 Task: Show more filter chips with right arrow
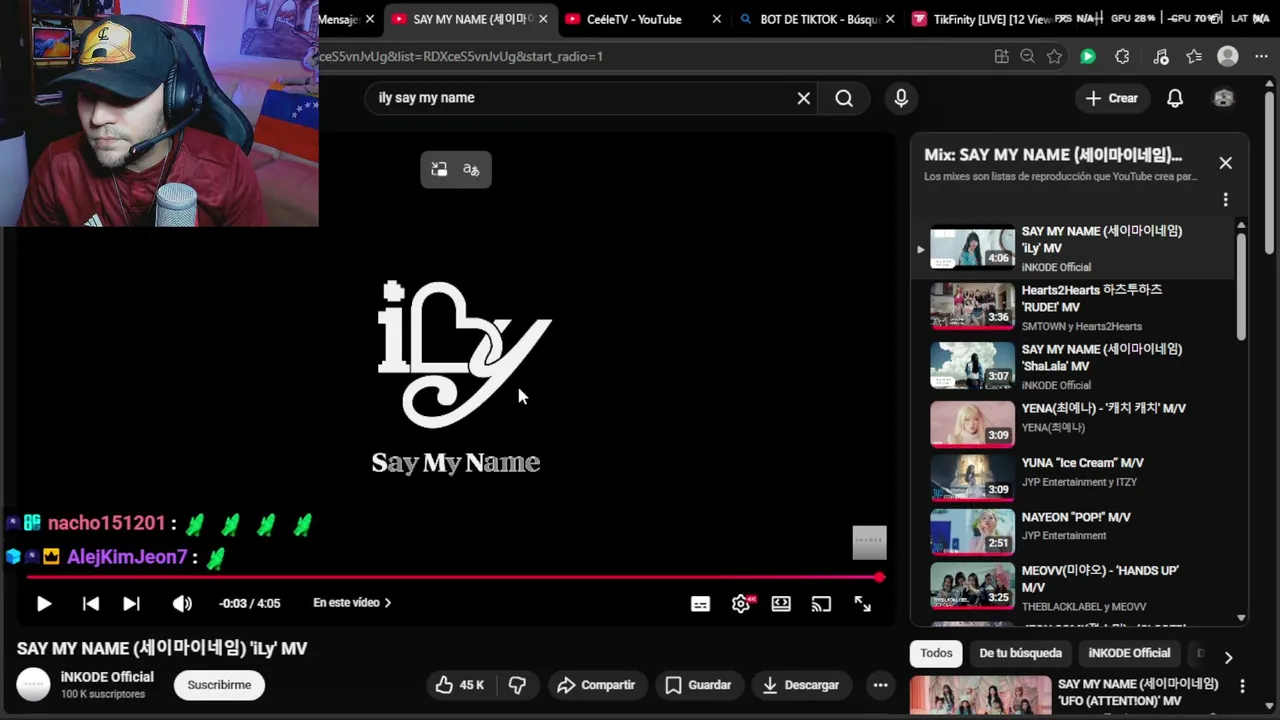[1228, 657]
